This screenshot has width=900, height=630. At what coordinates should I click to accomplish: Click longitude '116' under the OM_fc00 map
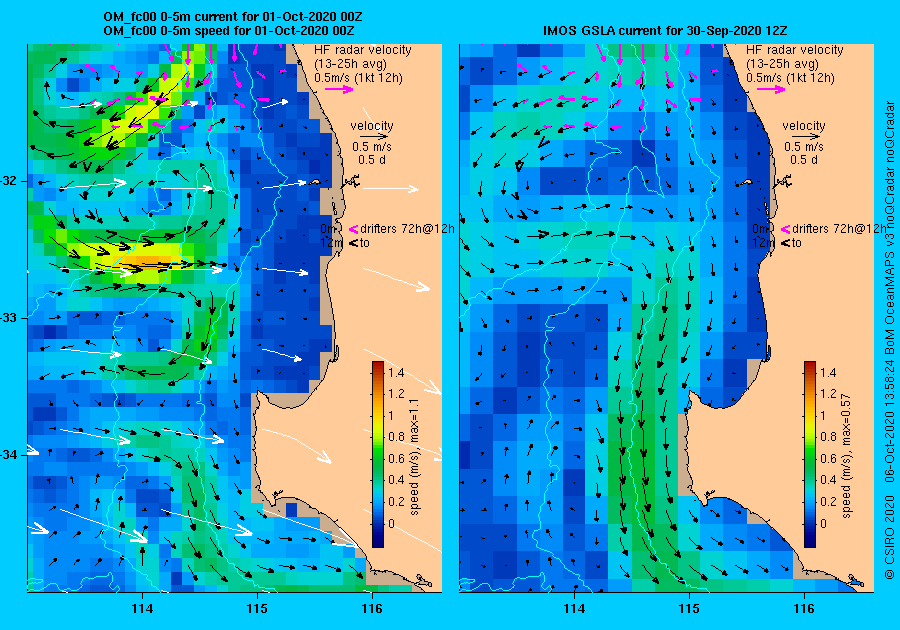coord(372,609)
